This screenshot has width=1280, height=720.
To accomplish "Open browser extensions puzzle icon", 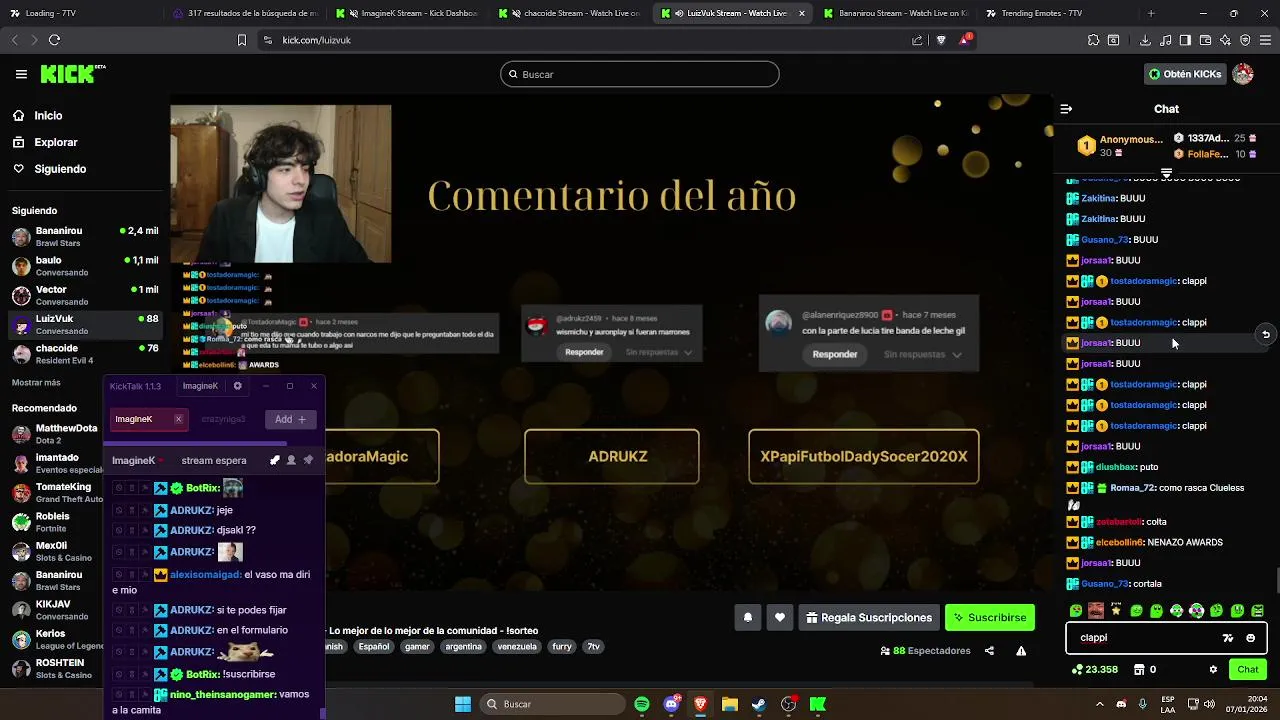I will click(1093, 40).
